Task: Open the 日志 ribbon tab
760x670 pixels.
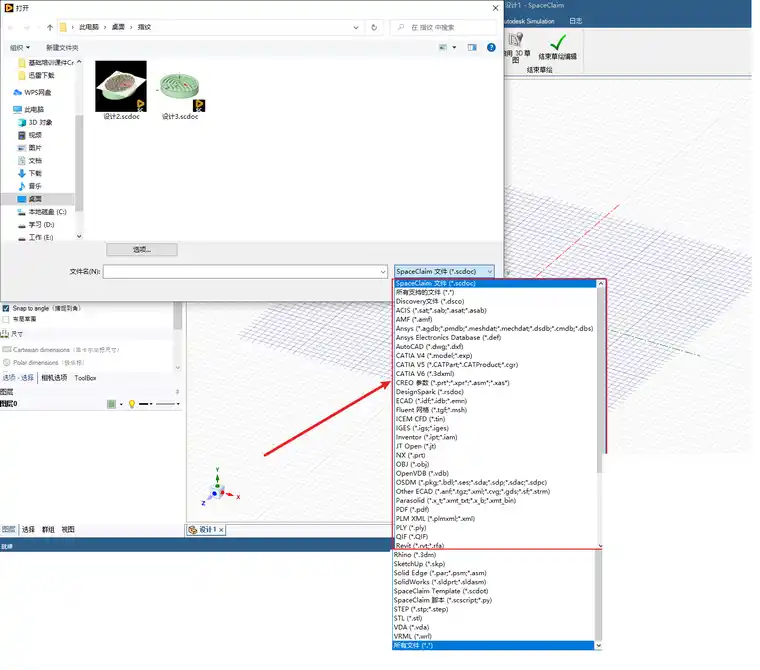Action: 576,21
